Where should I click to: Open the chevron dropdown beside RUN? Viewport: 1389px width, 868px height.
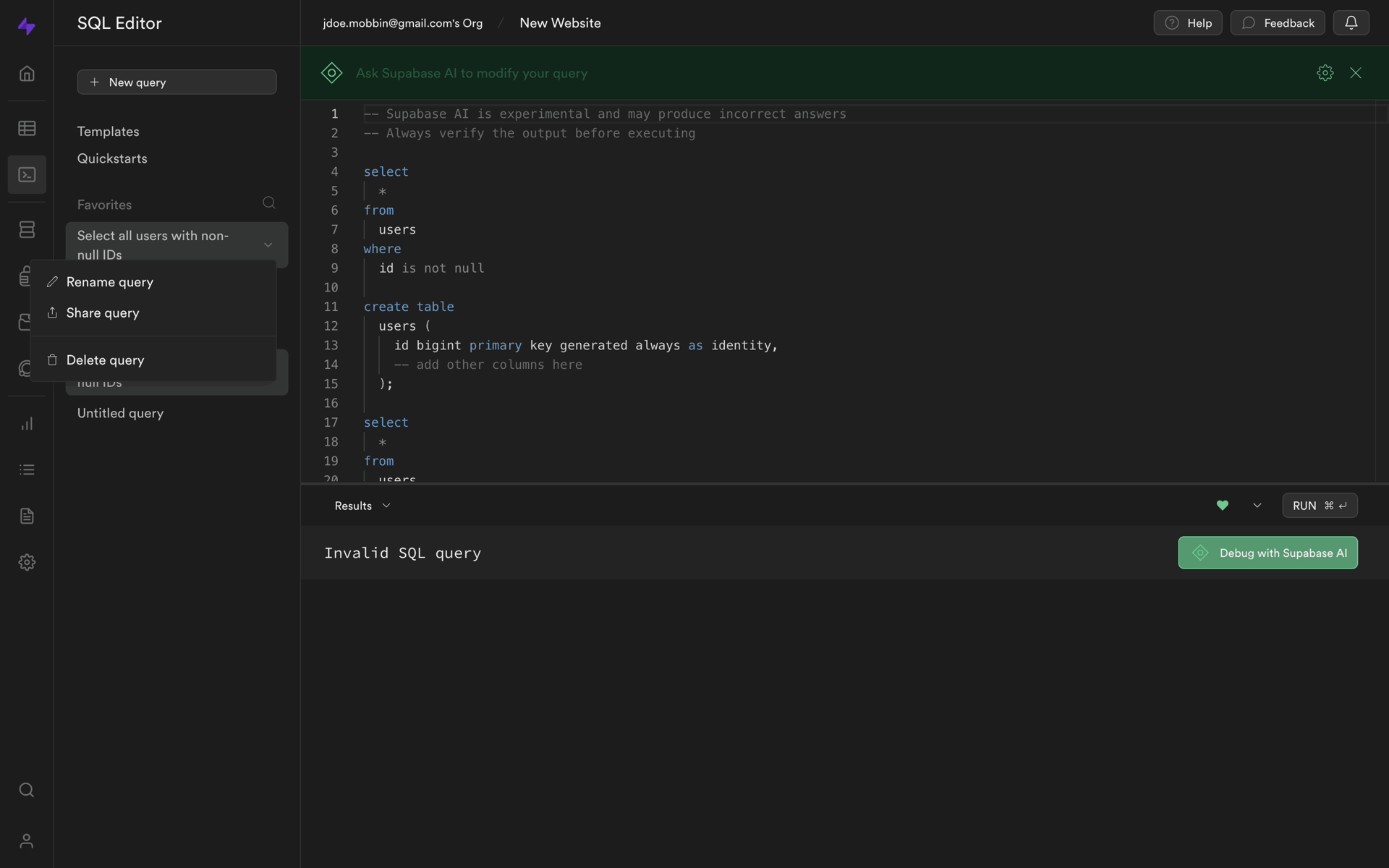tap(1257, 506)
